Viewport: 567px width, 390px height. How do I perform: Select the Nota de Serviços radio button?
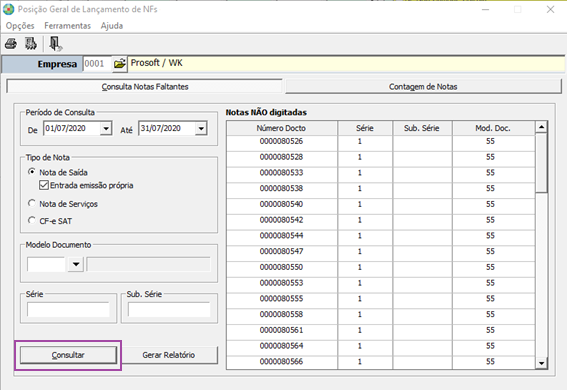coord(32,203)
